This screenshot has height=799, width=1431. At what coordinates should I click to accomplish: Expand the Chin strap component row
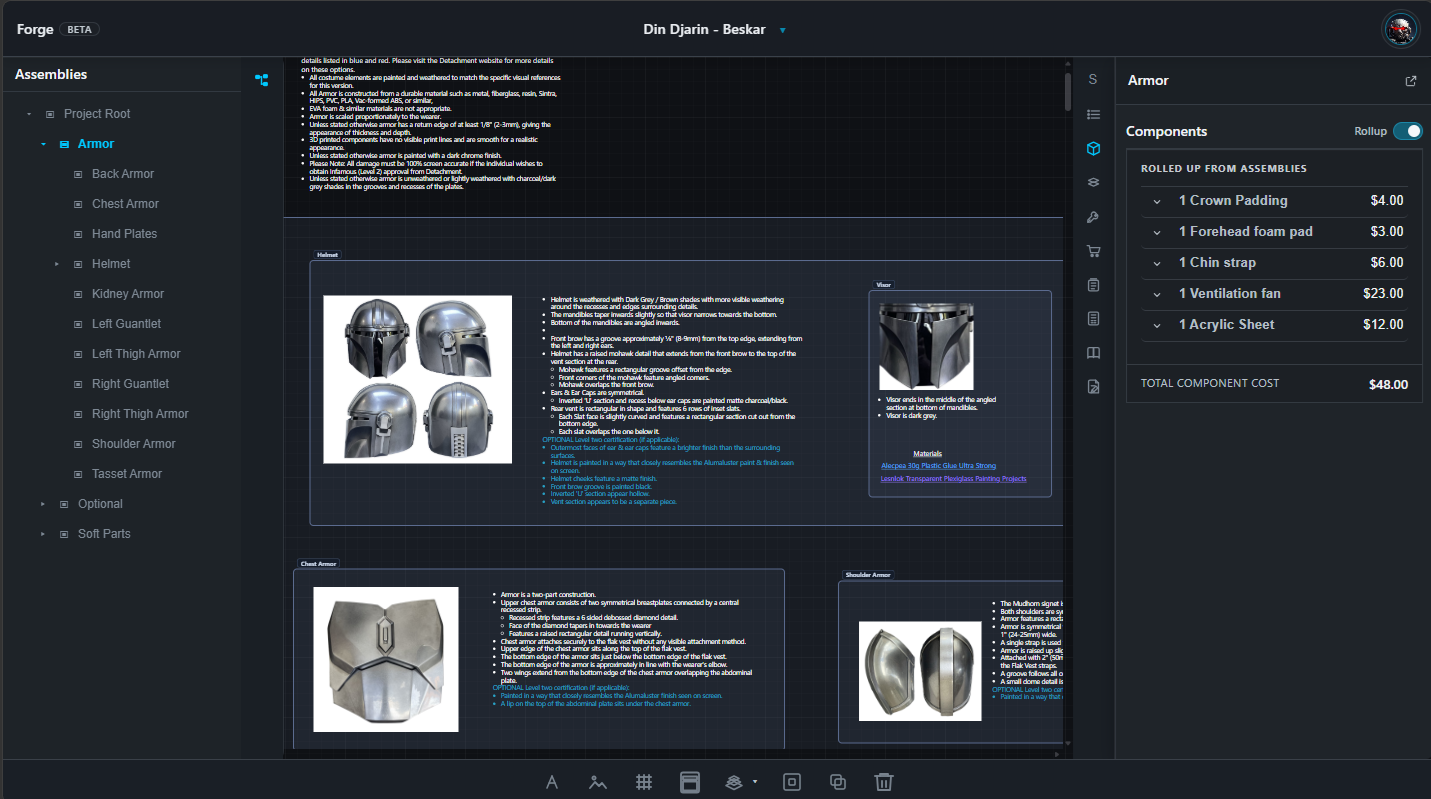1157,263
